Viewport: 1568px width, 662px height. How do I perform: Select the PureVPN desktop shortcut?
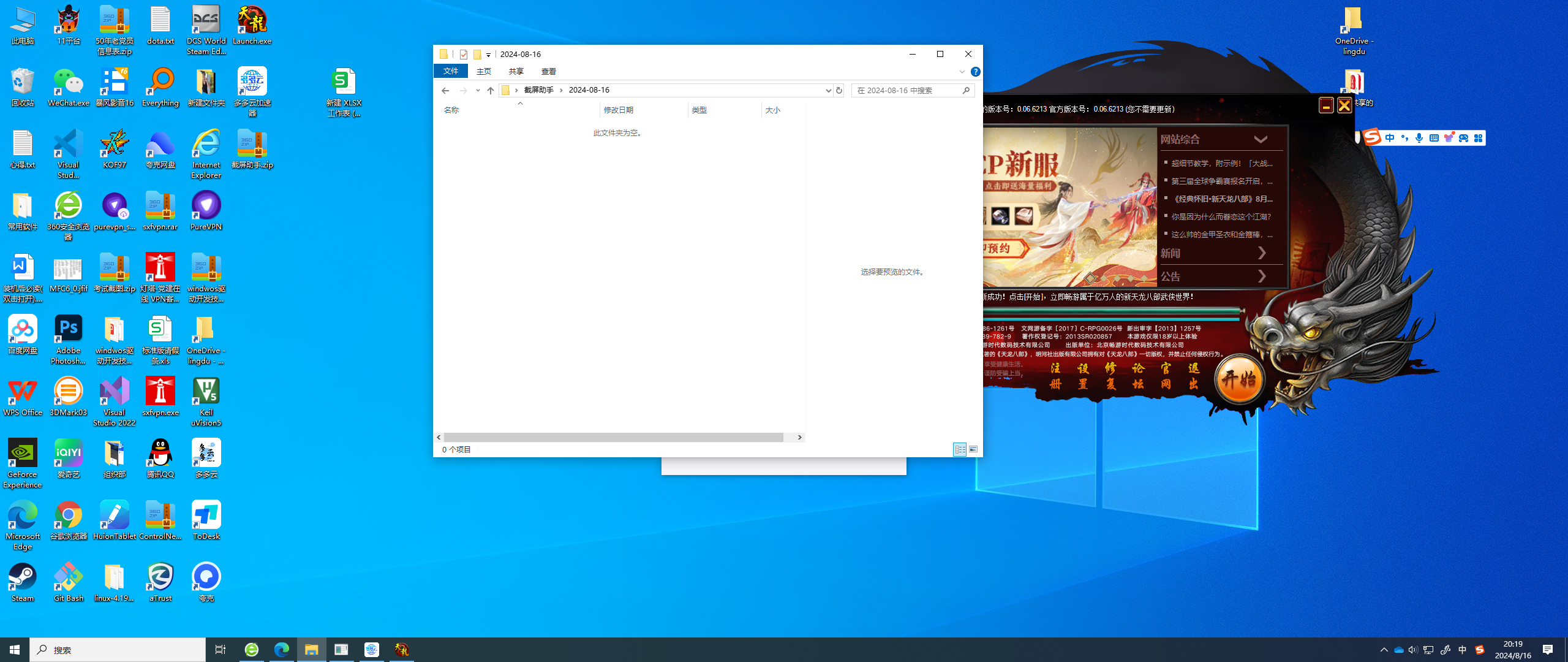206,211
